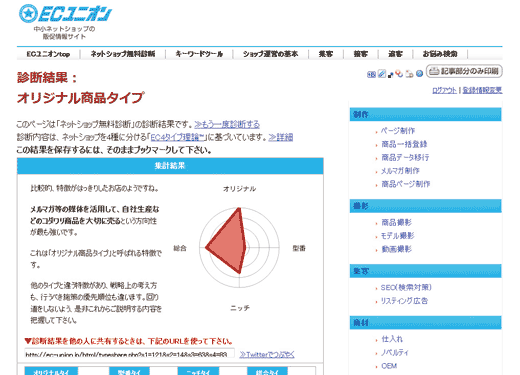
Task: Open the ショップ運営の基本 menu item
Action: tap(270, 54)
